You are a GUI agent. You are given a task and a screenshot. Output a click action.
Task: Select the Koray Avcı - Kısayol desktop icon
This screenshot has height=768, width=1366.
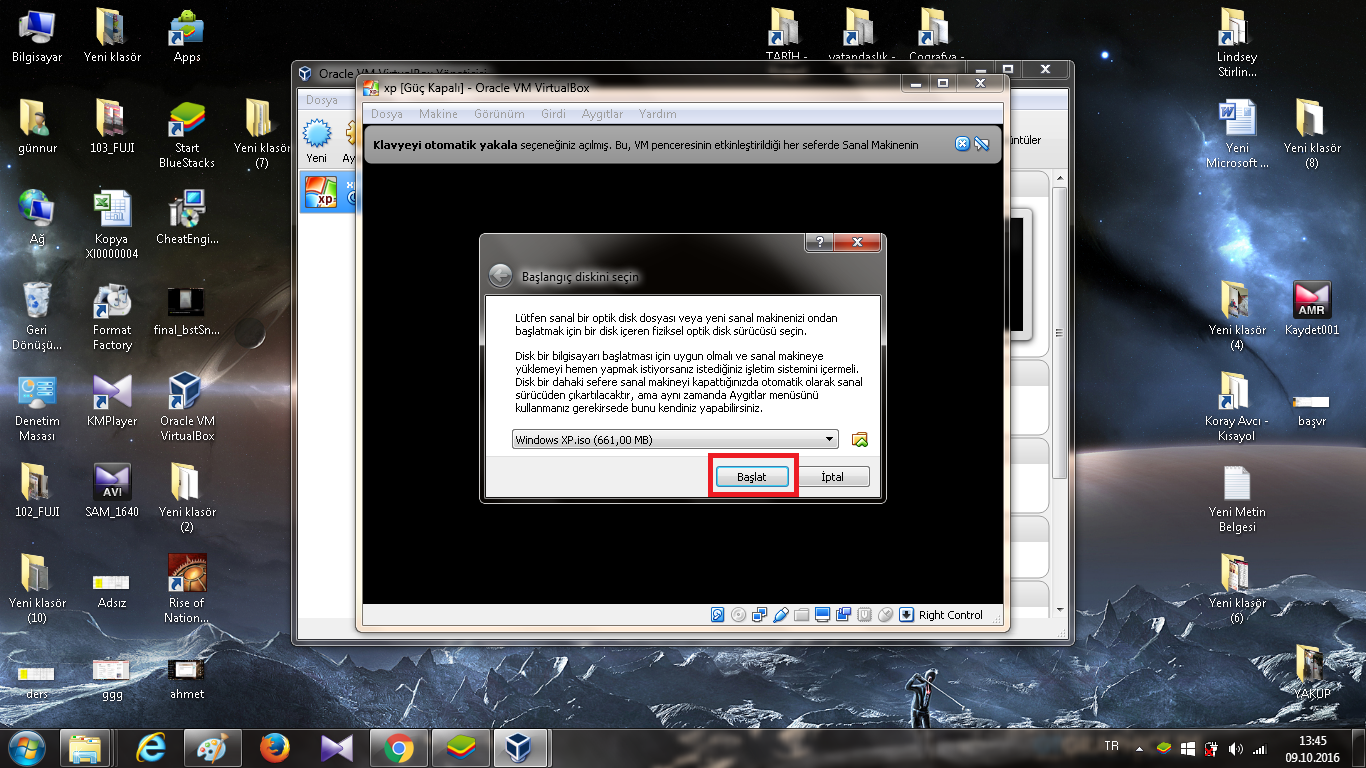(x=1237, y=407)
